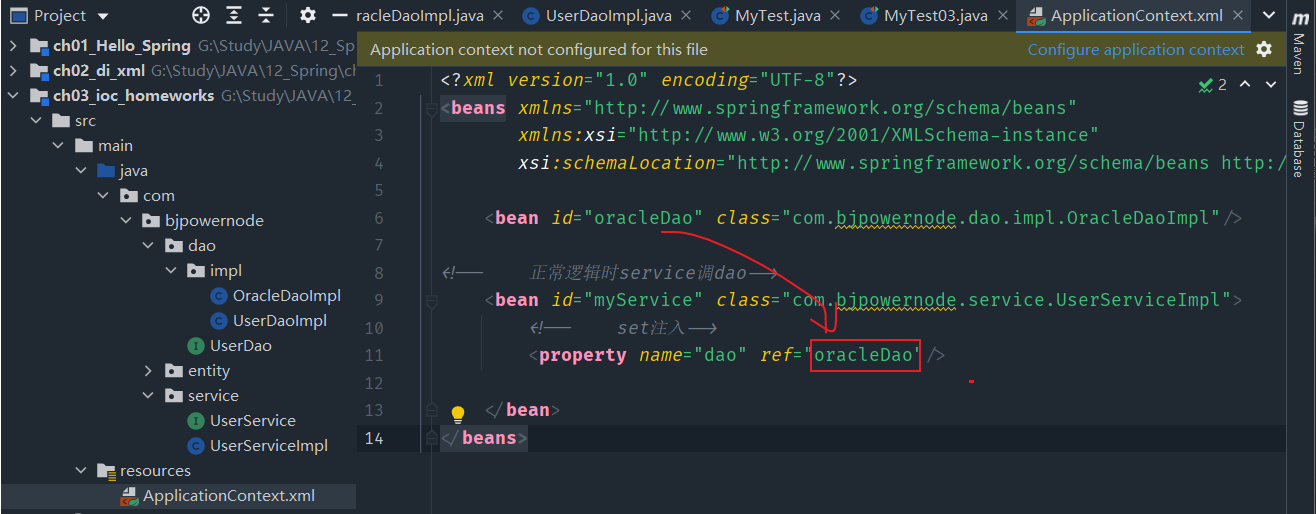The width and height of the screenshot is (1316, 514).
Task: Expand the ch02_di_xml module
Action: point(13,71)
